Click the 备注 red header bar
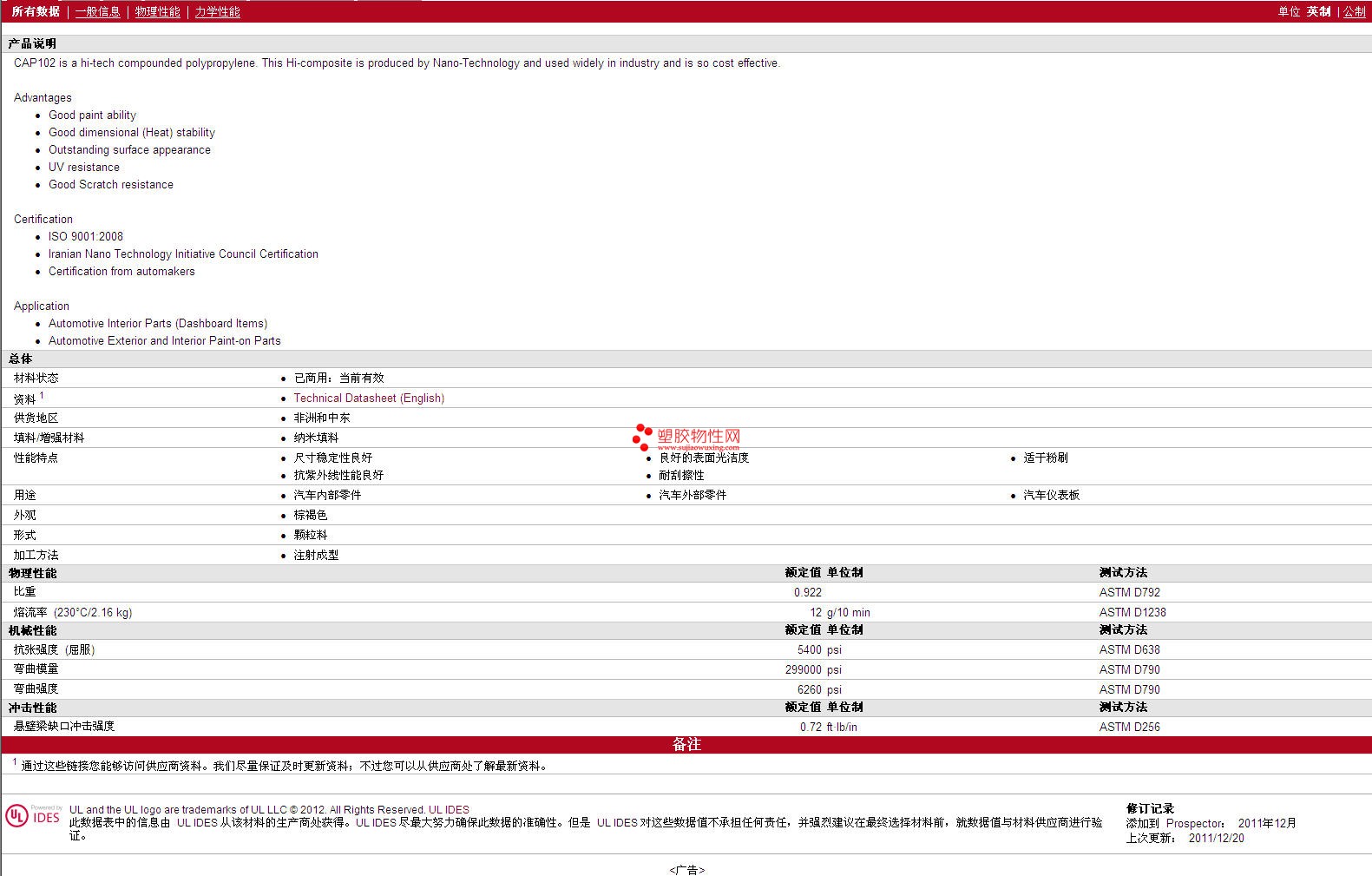Screen dimensions: 1372x876 point(686,744)
